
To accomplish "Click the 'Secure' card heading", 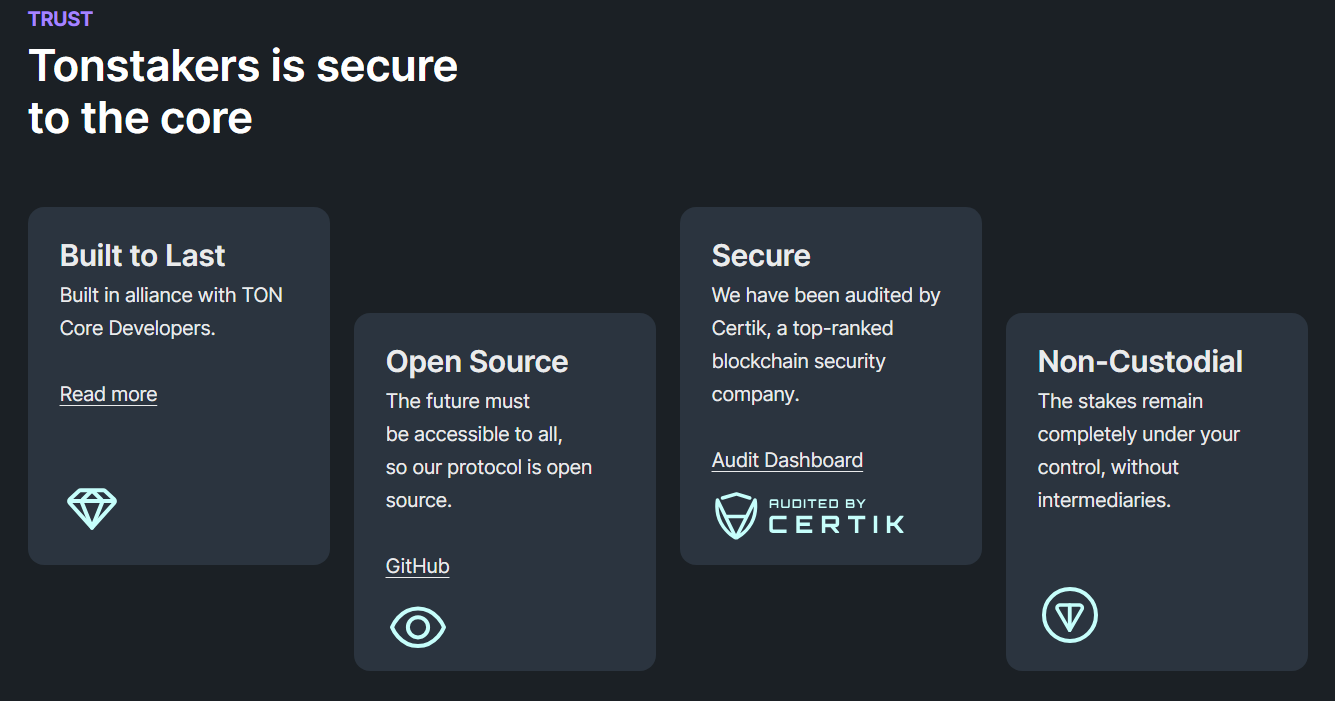I will tap(761, 256).
